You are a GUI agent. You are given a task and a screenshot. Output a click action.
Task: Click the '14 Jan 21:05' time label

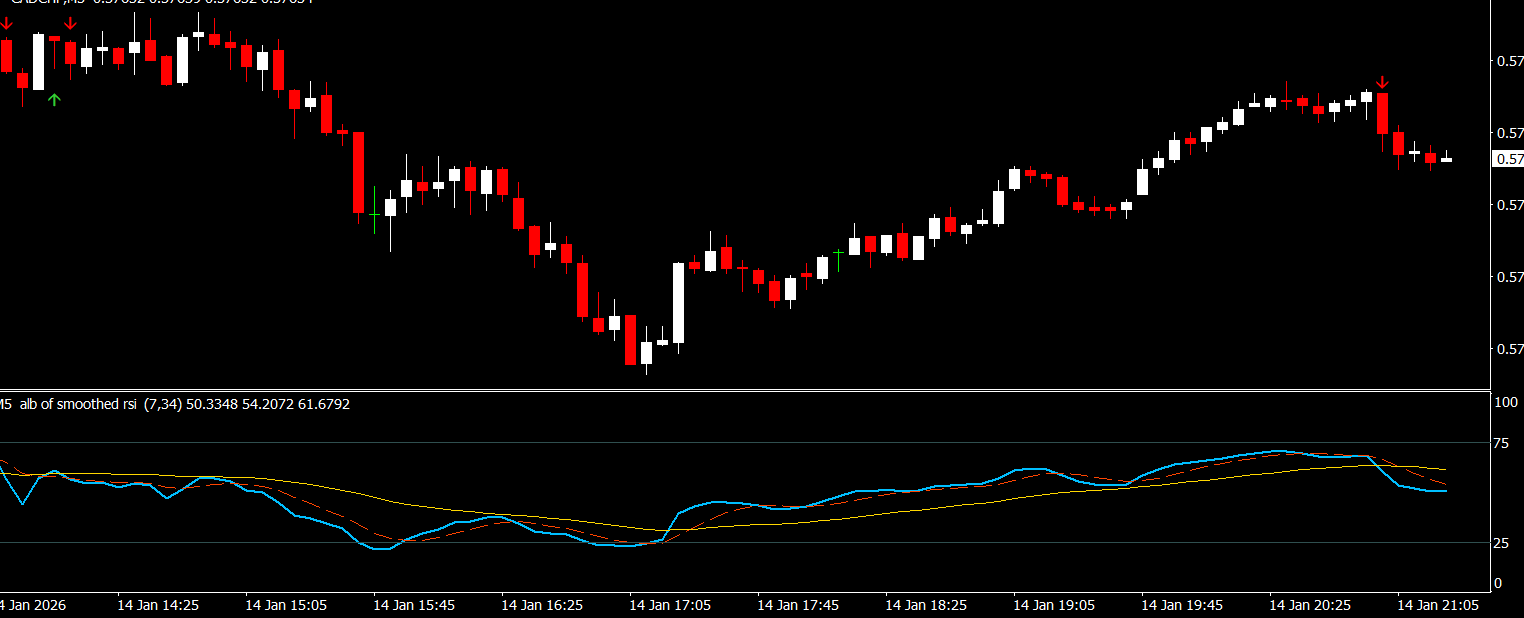tap(1438, 605)
